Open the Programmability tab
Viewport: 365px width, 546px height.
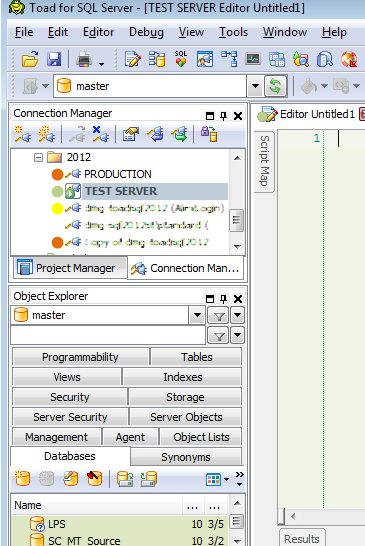click(x=80, y=357)
